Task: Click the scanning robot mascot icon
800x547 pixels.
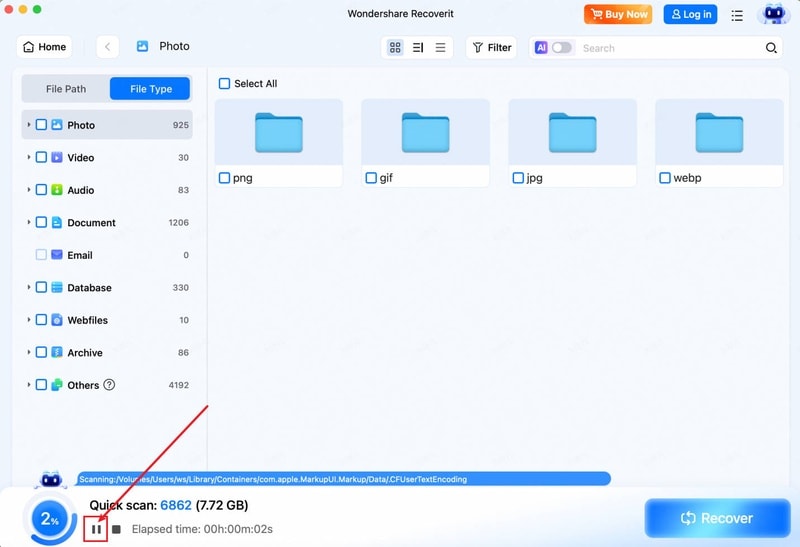Action: pos(51,480)
